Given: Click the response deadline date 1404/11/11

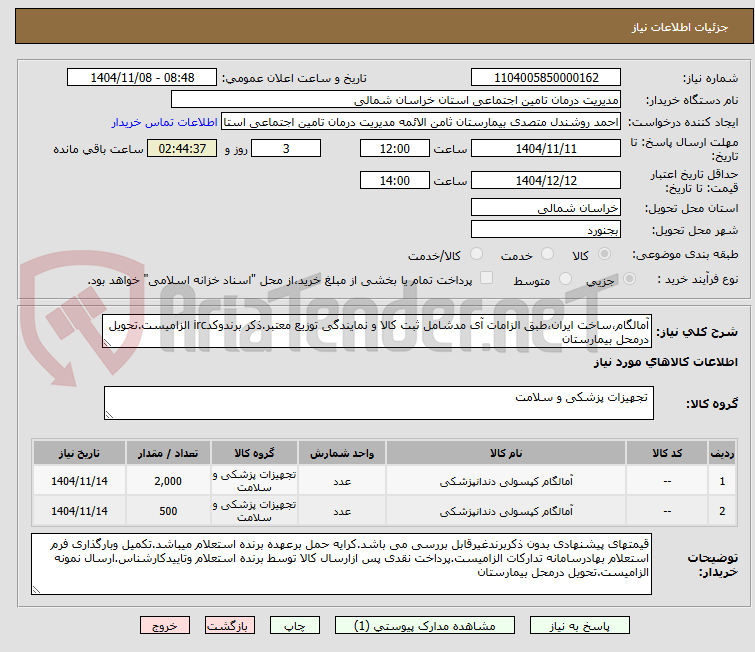Looking at the screenshot, I should click(x=546, y=148).
